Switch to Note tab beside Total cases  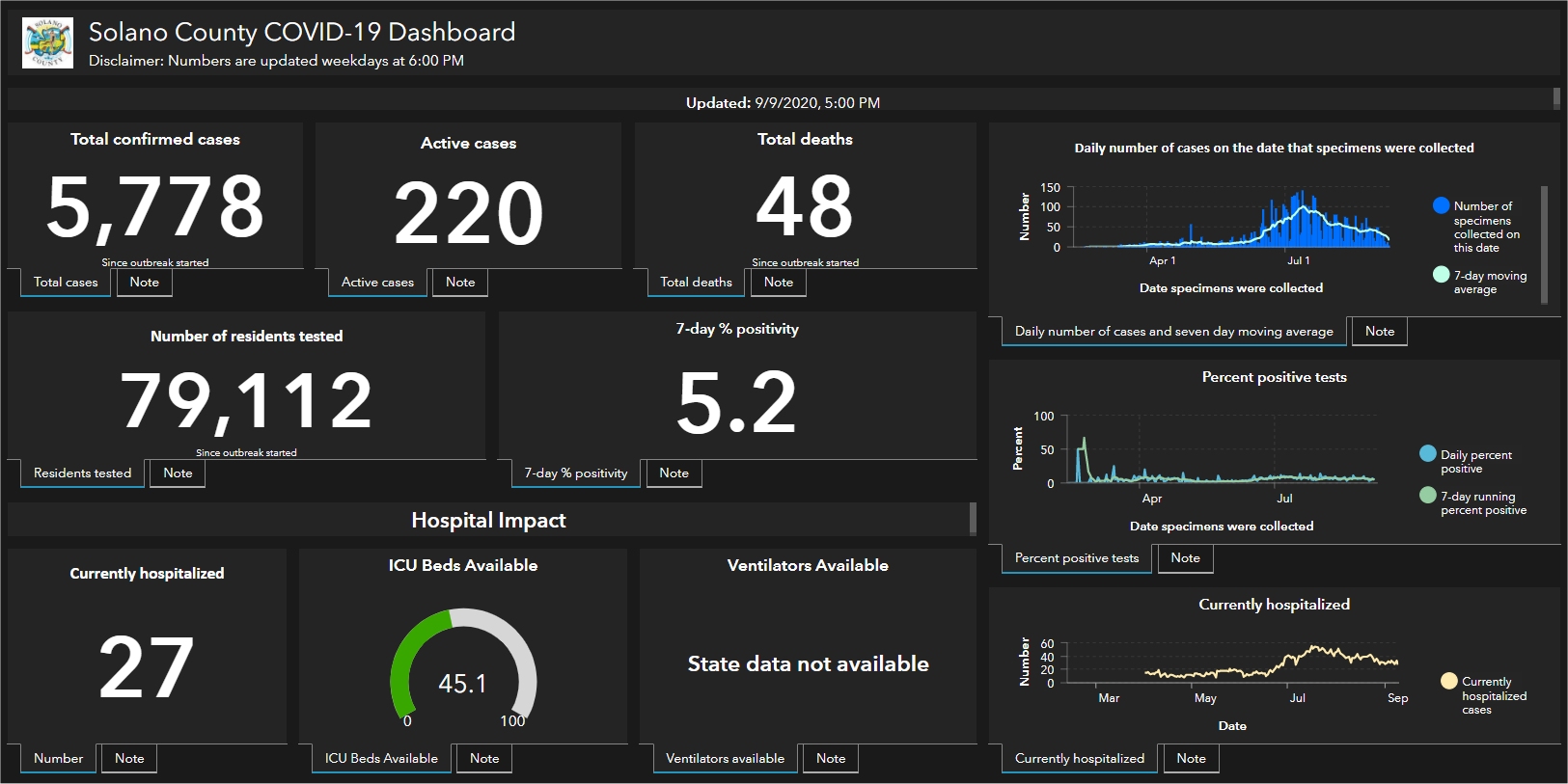point(145,283)
